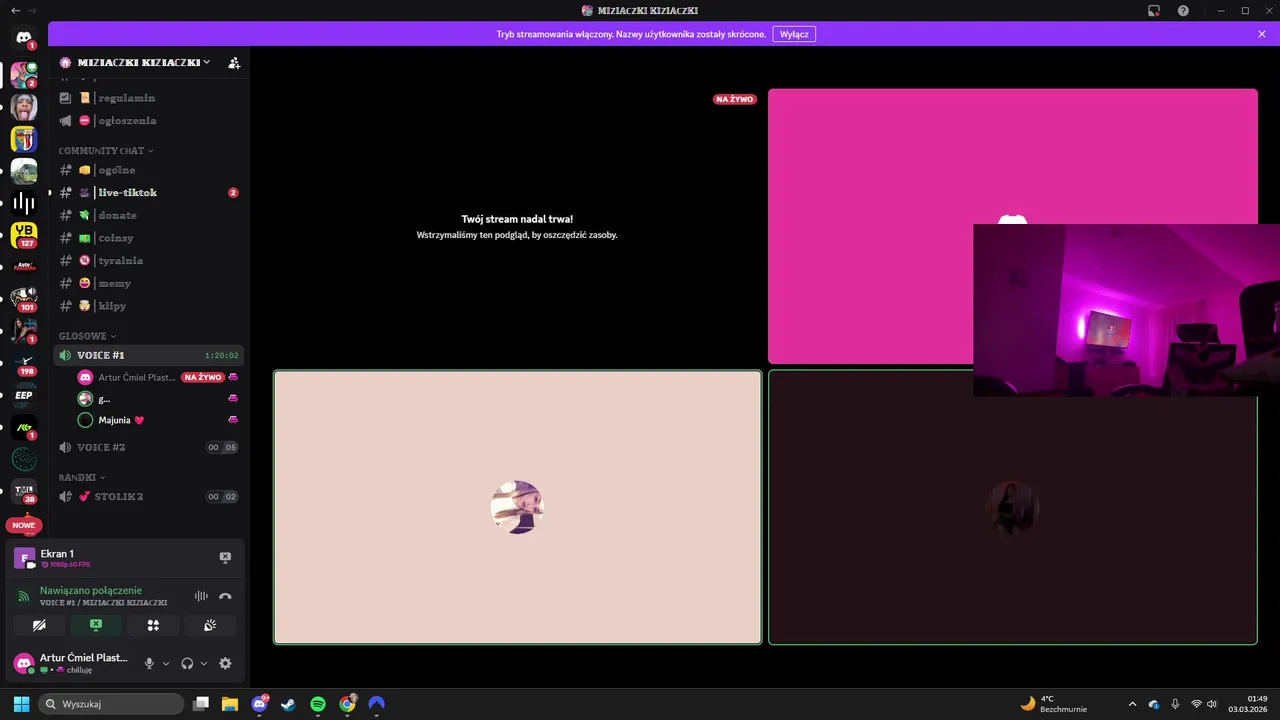The image size is (1280, 720).
Task: Click the title bar screen-share inbox icon
Action: click(x=1153, y=10)
